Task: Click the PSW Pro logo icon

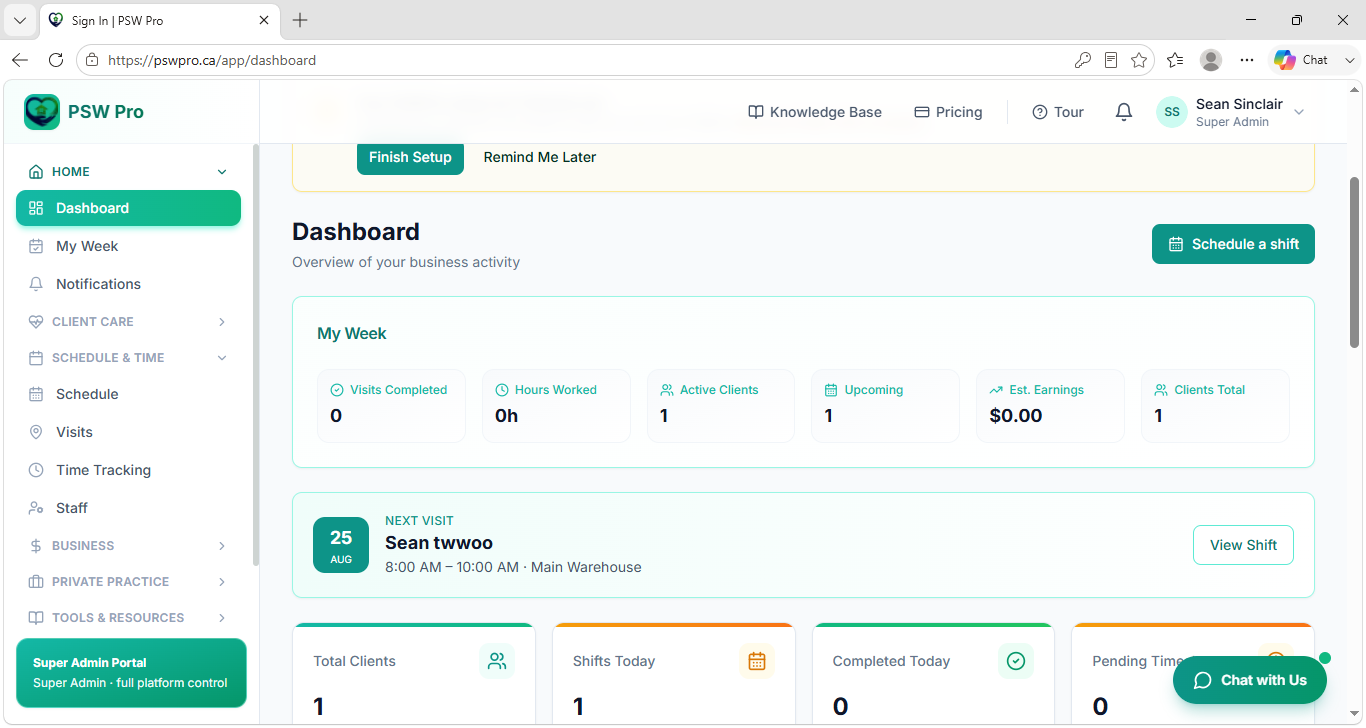Action: pyautogui.click(x=42, y=112)
